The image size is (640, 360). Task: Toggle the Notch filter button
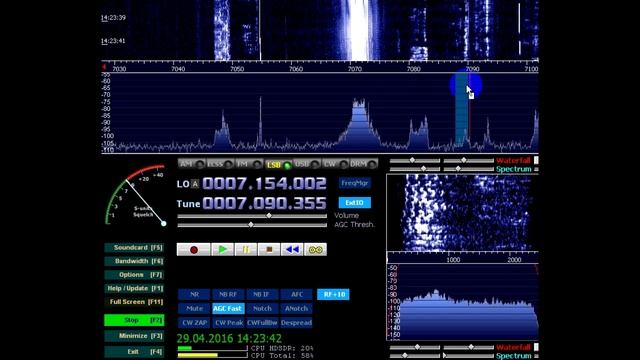[262, 309]
